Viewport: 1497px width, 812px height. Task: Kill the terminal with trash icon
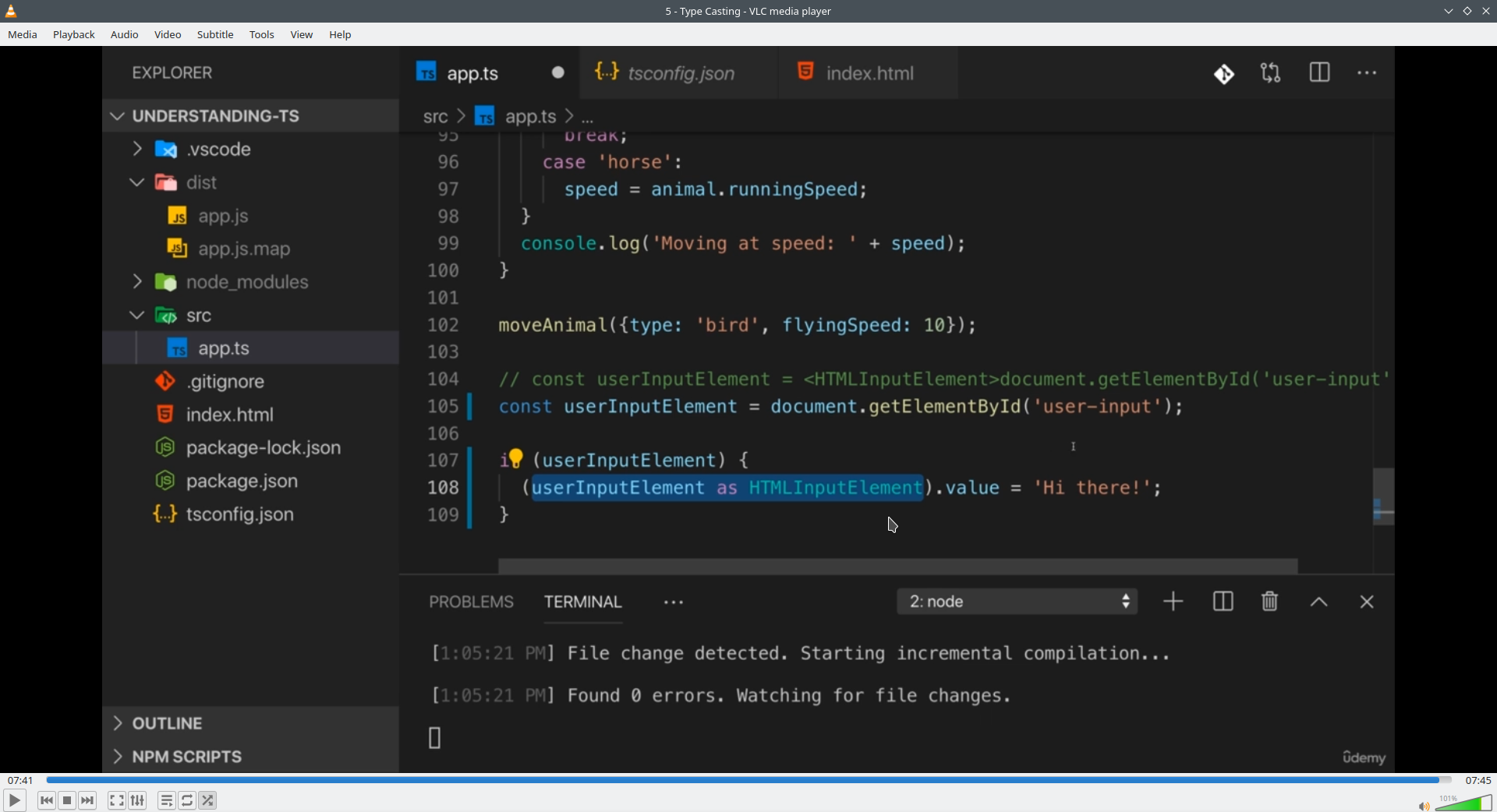point(1270,602)
